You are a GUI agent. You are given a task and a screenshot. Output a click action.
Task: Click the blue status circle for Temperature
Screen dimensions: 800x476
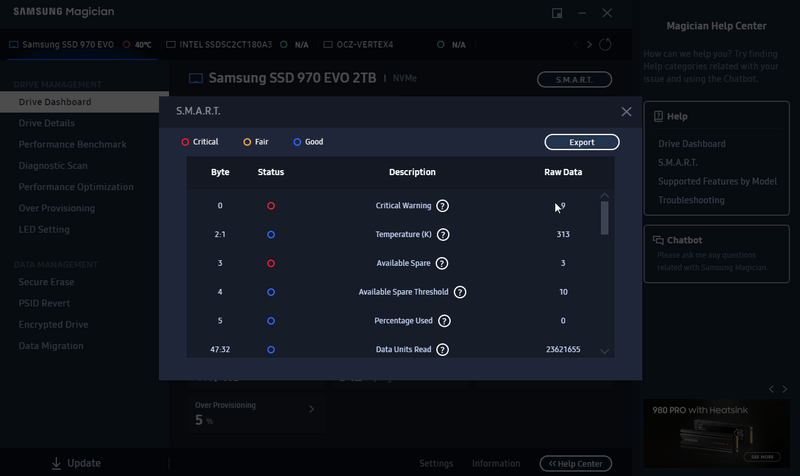click(x=271, y=235)
